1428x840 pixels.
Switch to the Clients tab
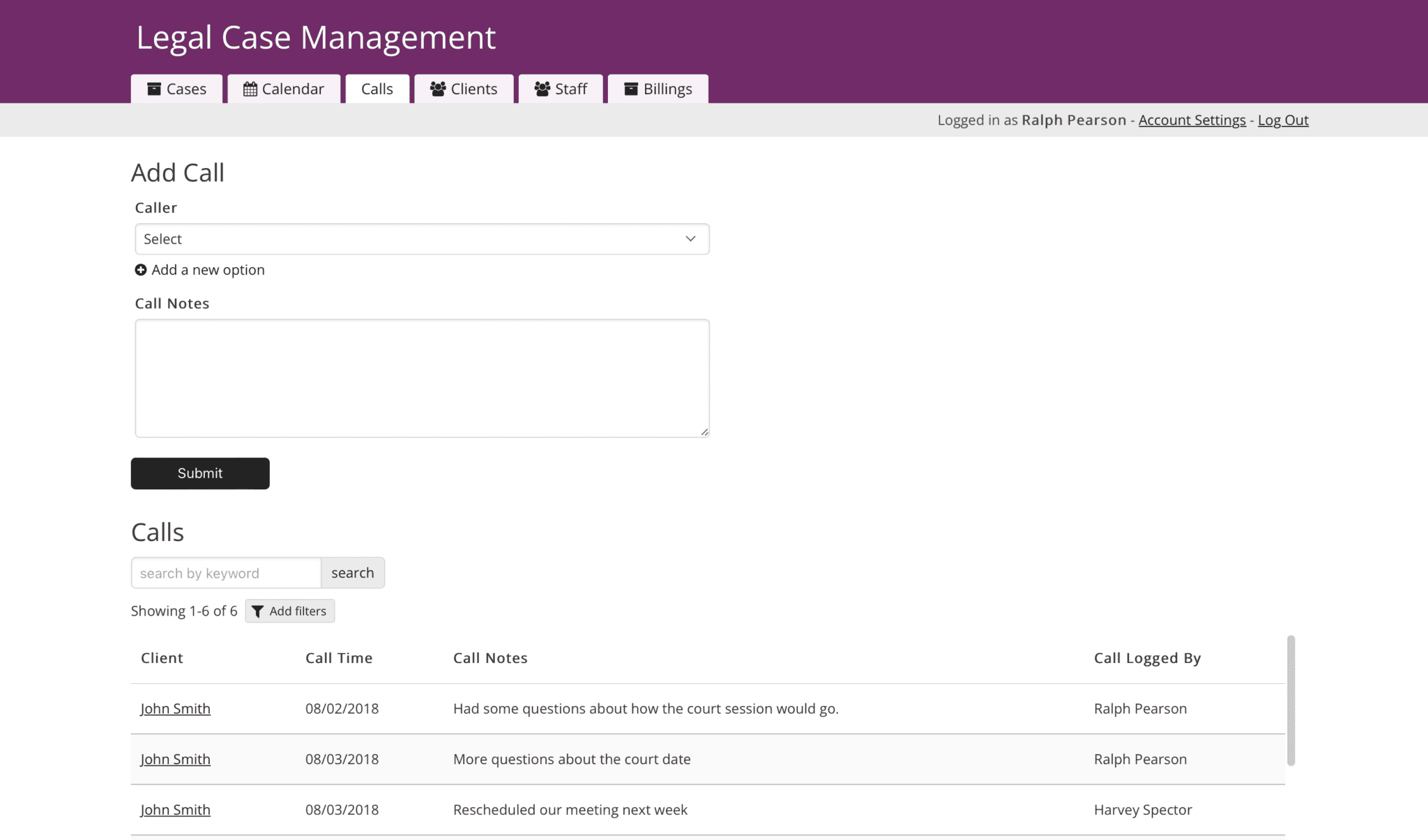point(464,89)
